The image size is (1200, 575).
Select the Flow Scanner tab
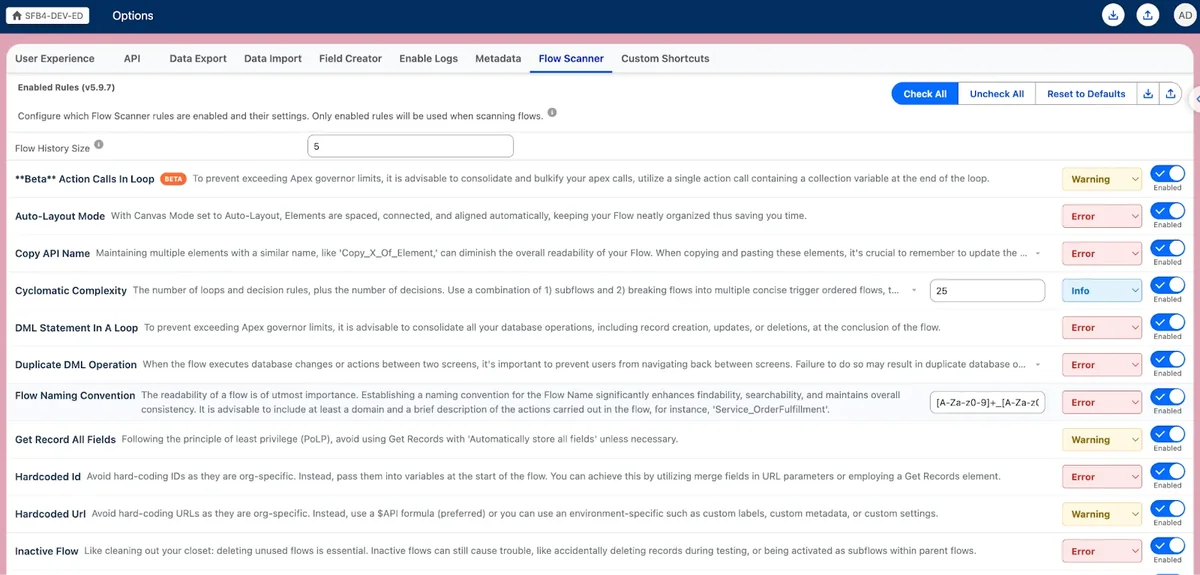pyautogui.click(x=571, y=58)
